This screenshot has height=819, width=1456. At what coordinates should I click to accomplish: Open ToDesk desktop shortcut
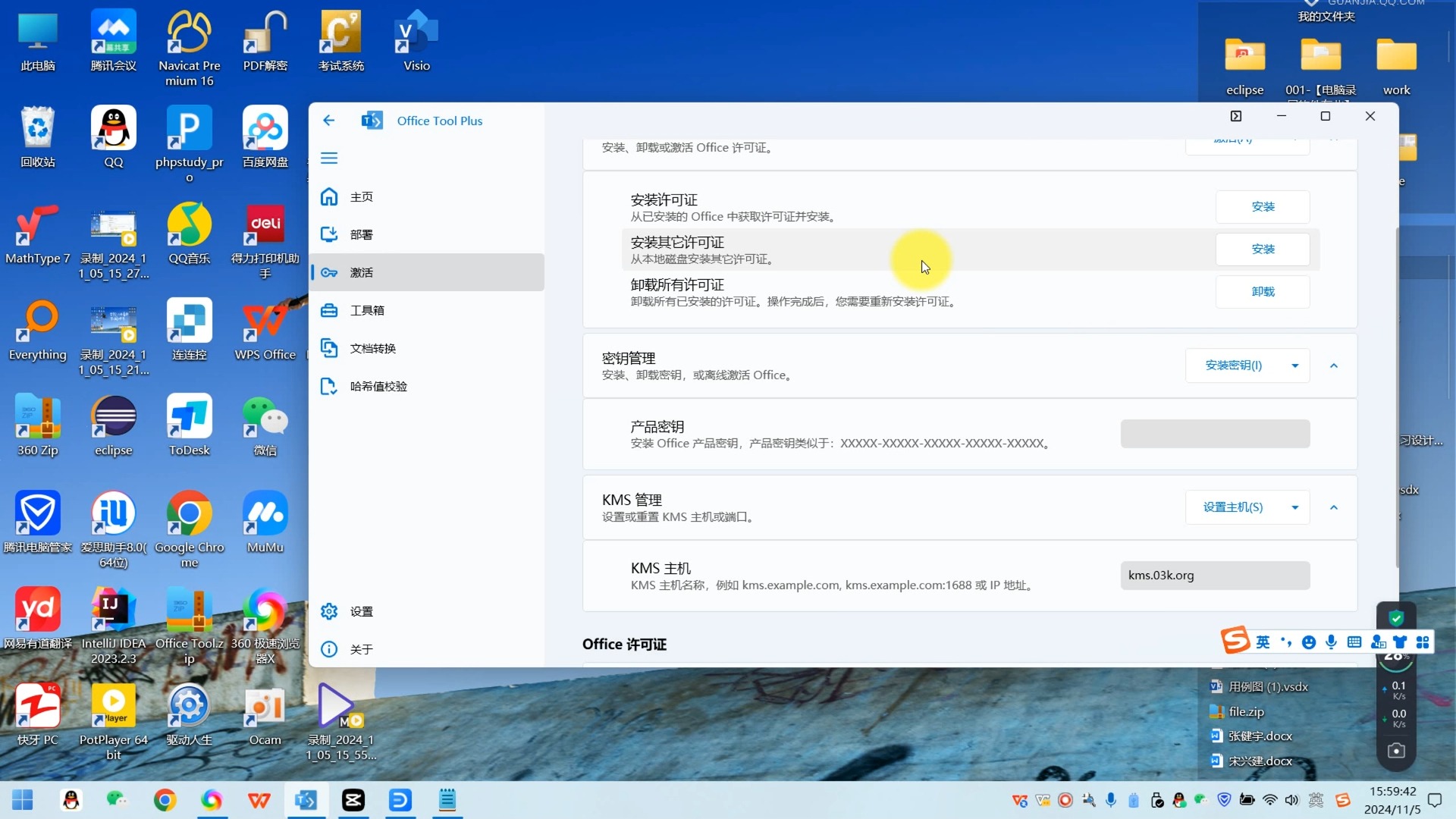[x=190, y=426]
